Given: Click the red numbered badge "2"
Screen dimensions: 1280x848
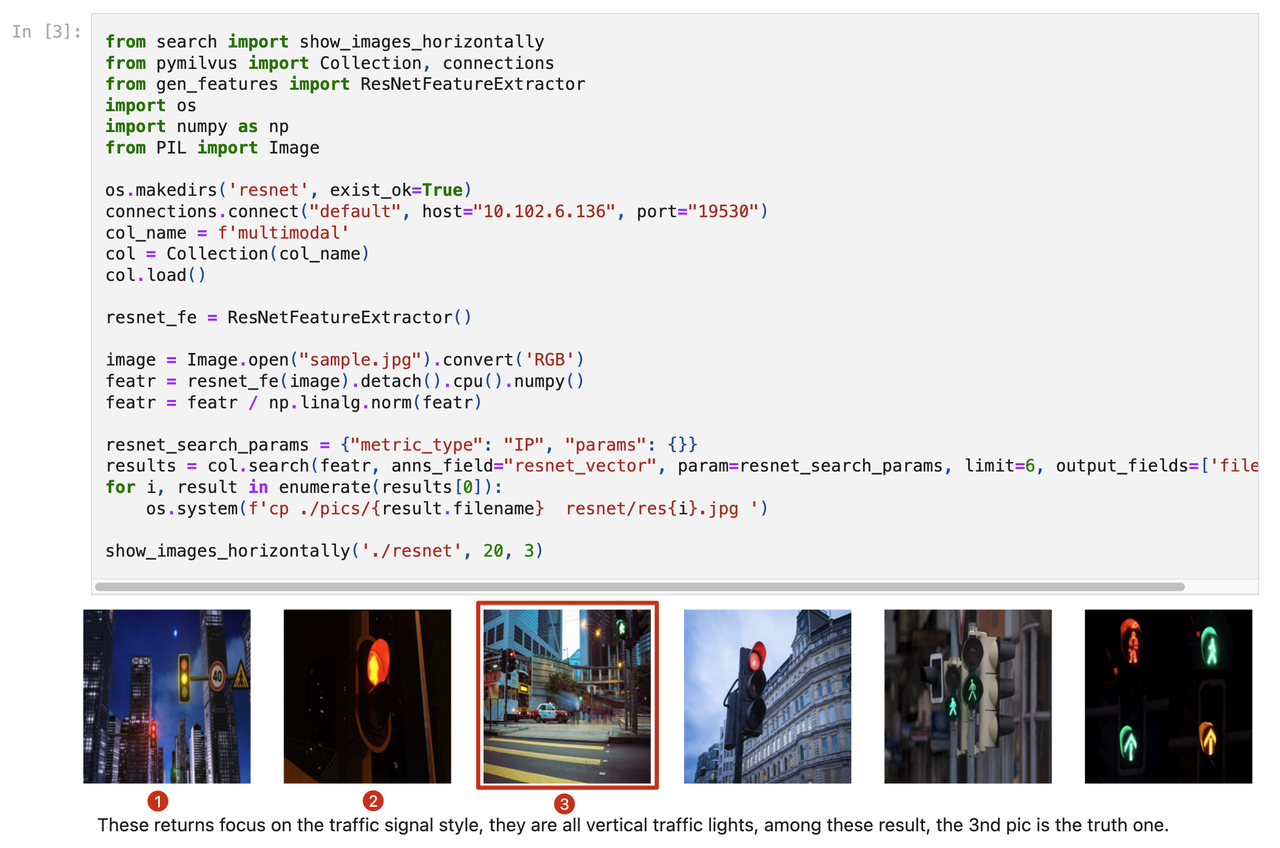Looking at the screenshot, I should (371, 800).
